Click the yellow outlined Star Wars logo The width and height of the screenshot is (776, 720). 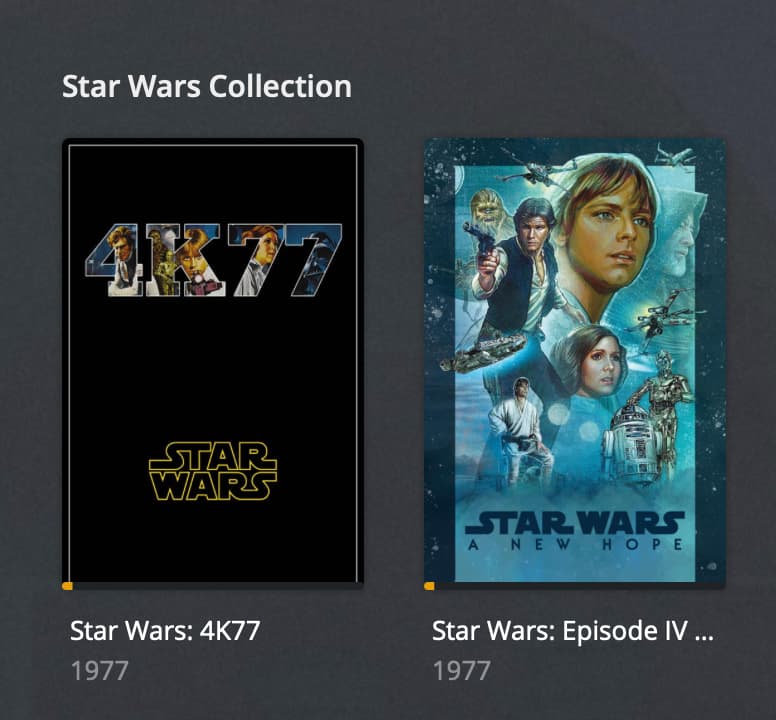[213, 471]
